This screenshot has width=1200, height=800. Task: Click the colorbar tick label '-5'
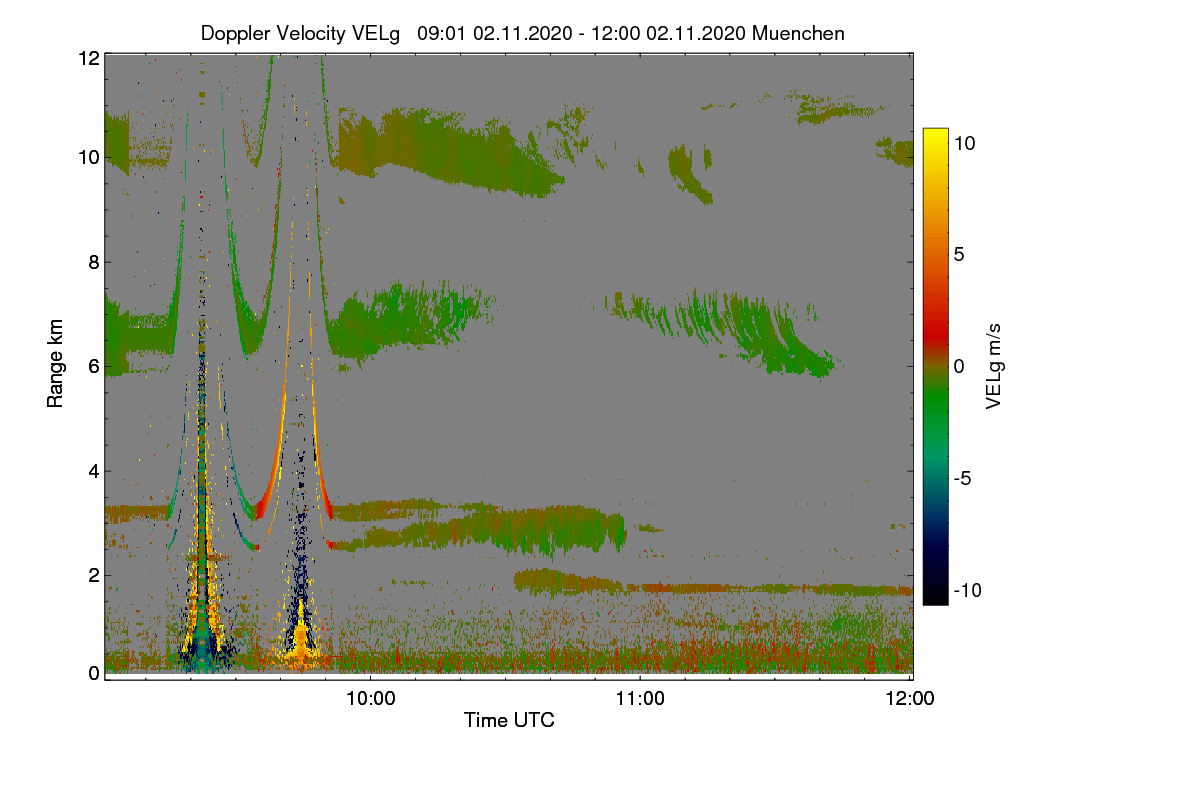point(965,478)
